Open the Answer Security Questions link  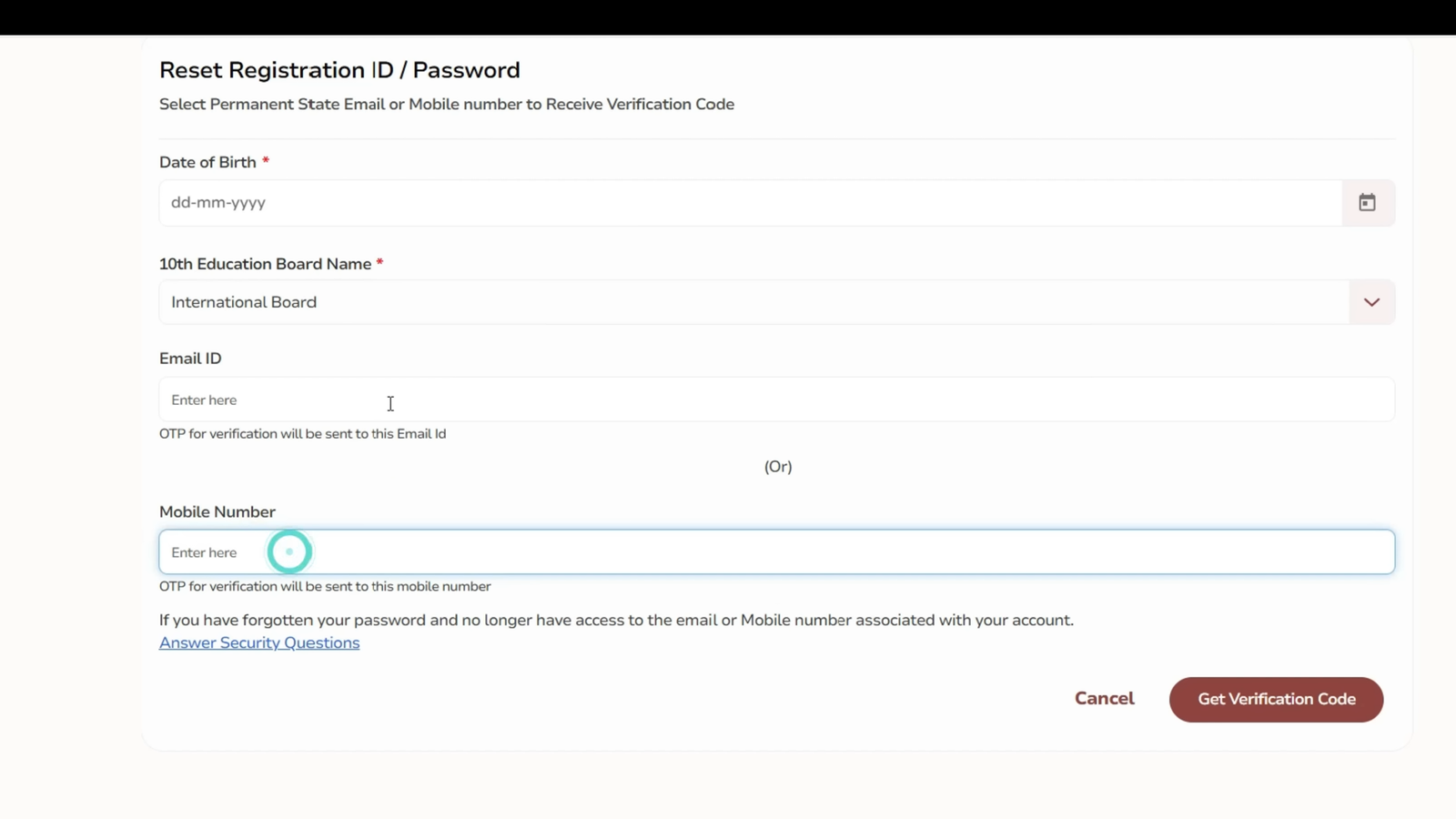259,643
